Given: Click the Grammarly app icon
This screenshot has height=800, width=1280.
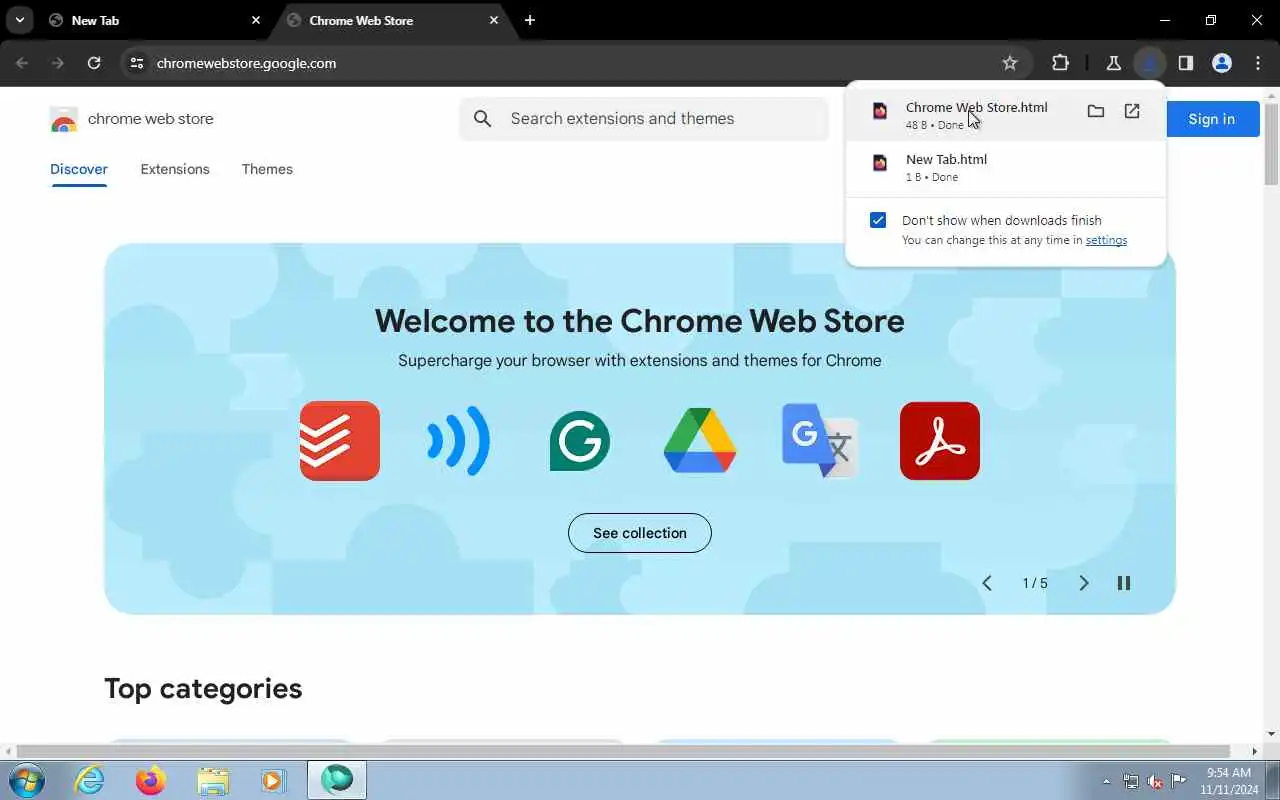Looking at the screenshot, I should (580, 441).
